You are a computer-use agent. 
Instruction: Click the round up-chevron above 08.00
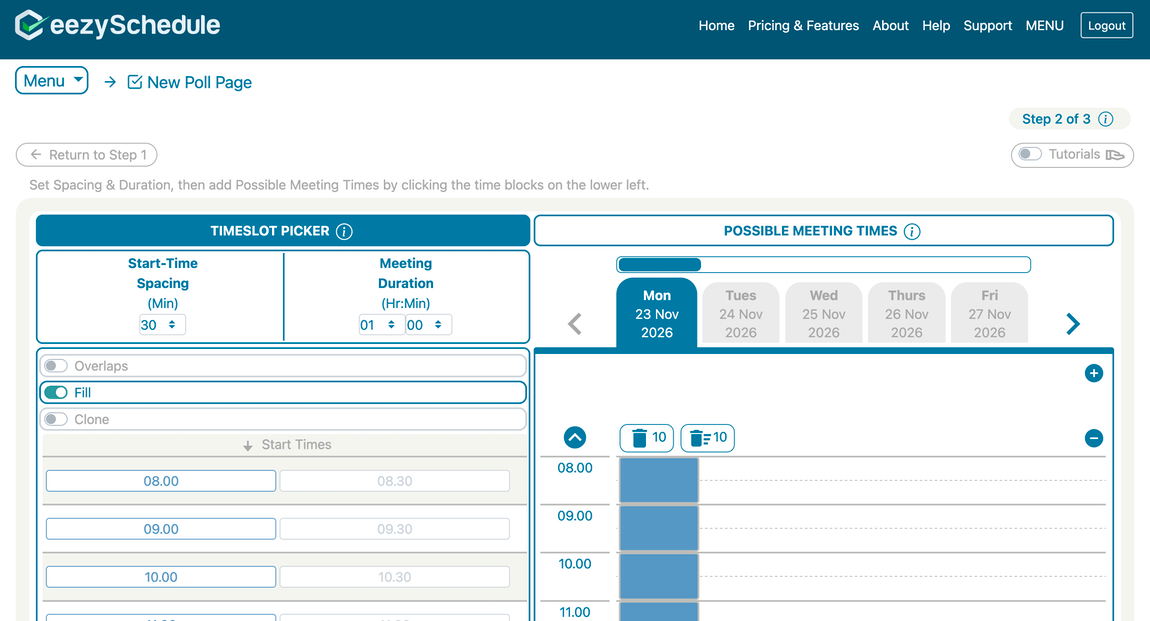coord(575,438)
